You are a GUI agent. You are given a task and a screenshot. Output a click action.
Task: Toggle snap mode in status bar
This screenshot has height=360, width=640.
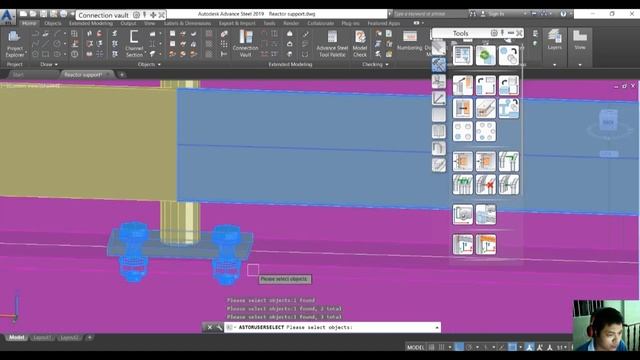tap(442, 347)
